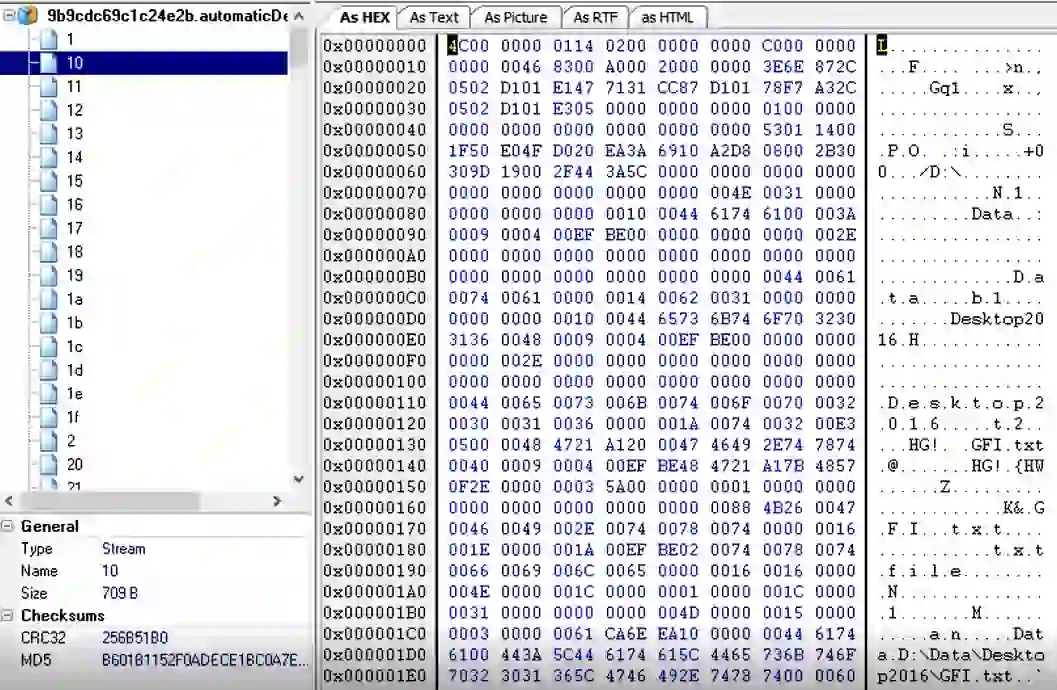
Task: Switch to the As Text tab
Action: [x=434, y=17]
